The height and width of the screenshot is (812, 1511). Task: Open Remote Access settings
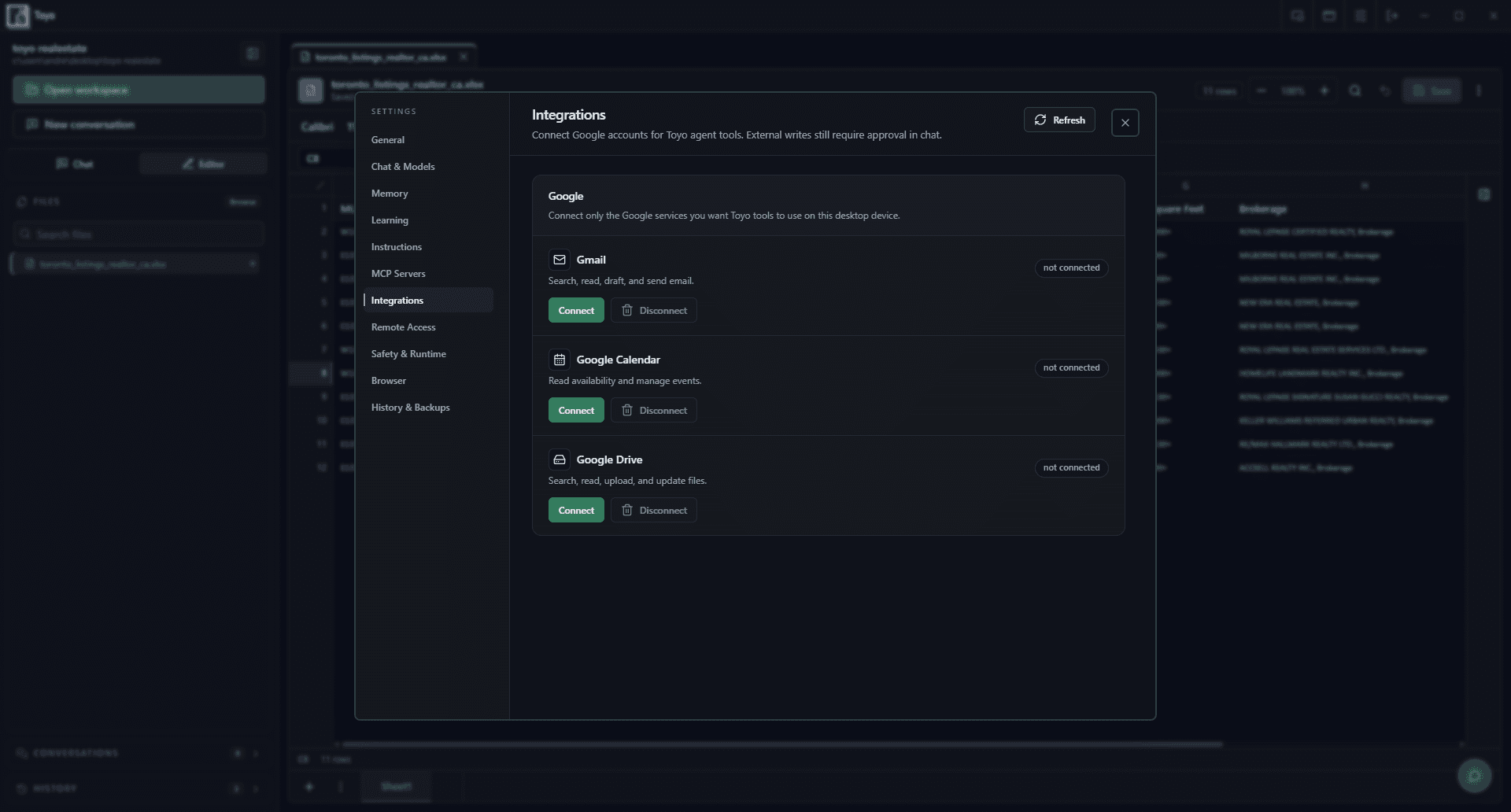[x=428, y=327]
